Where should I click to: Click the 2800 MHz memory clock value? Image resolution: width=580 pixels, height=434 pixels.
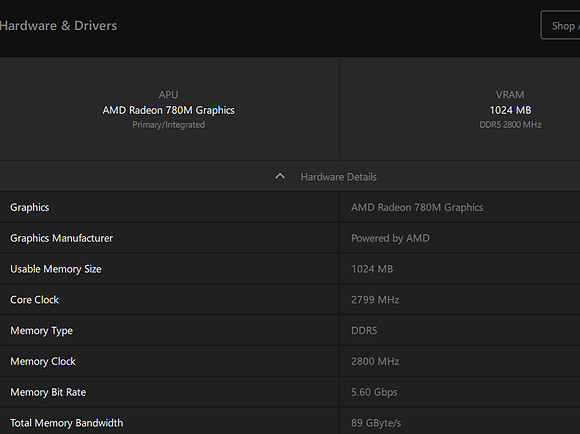[375, 361]
